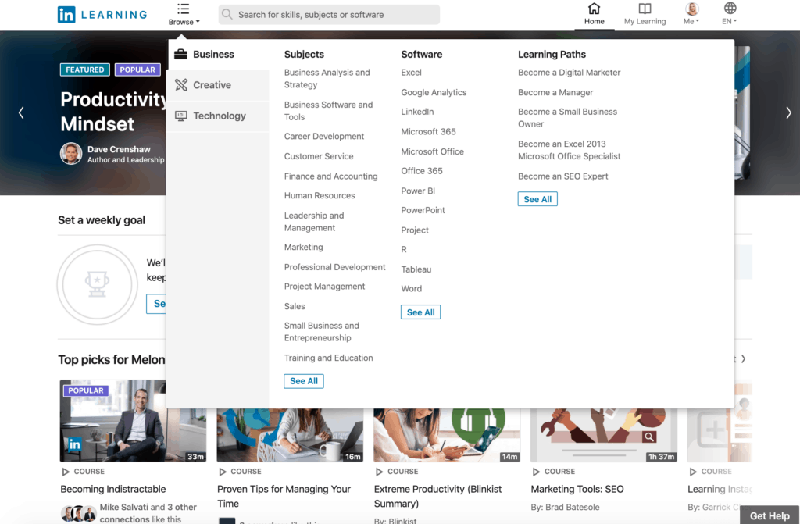Click See All under Software
Viewport: 800px width, 524px height.
point(420,312)
